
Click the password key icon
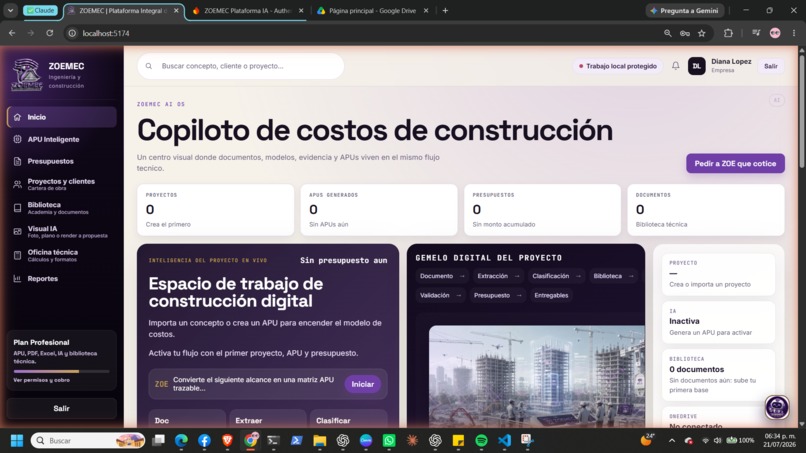pyautogui.click(x=685, y=33)
